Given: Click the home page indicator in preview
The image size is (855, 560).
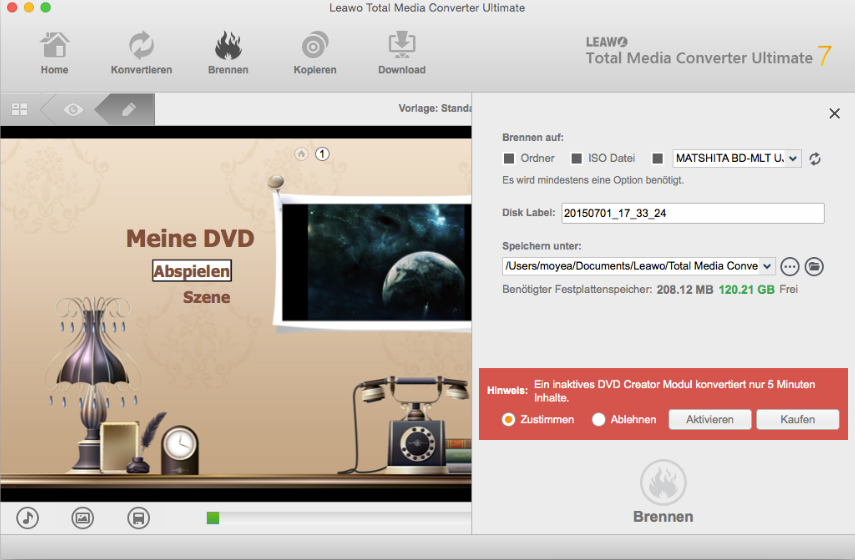Looking at the screenshot, I should [x=302, y=154].
